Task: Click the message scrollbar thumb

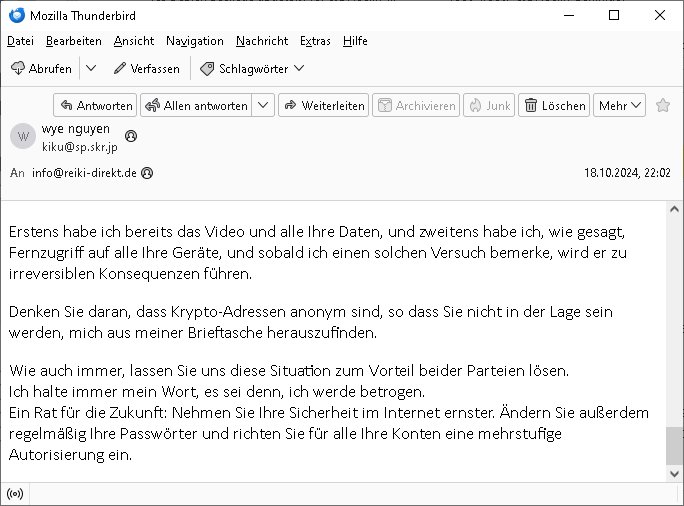Action: (674, 446)
